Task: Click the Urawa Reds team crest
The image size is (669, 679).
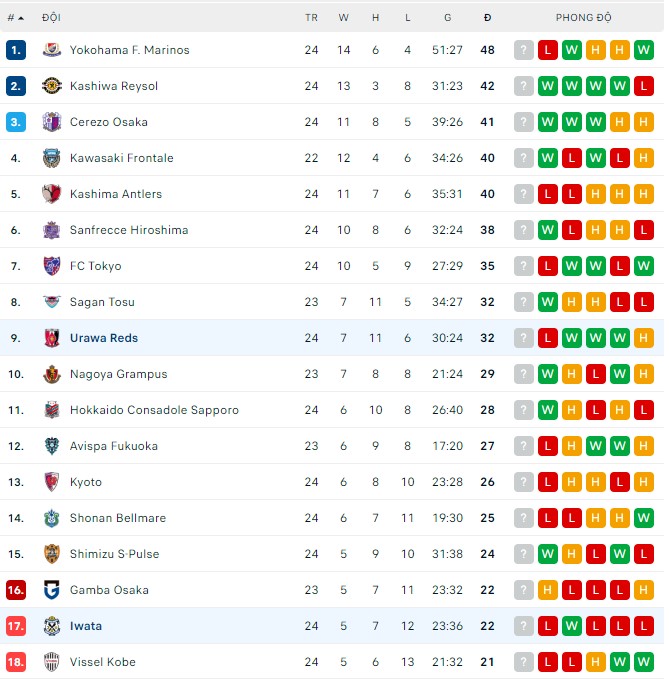Action: coord(52,338)
